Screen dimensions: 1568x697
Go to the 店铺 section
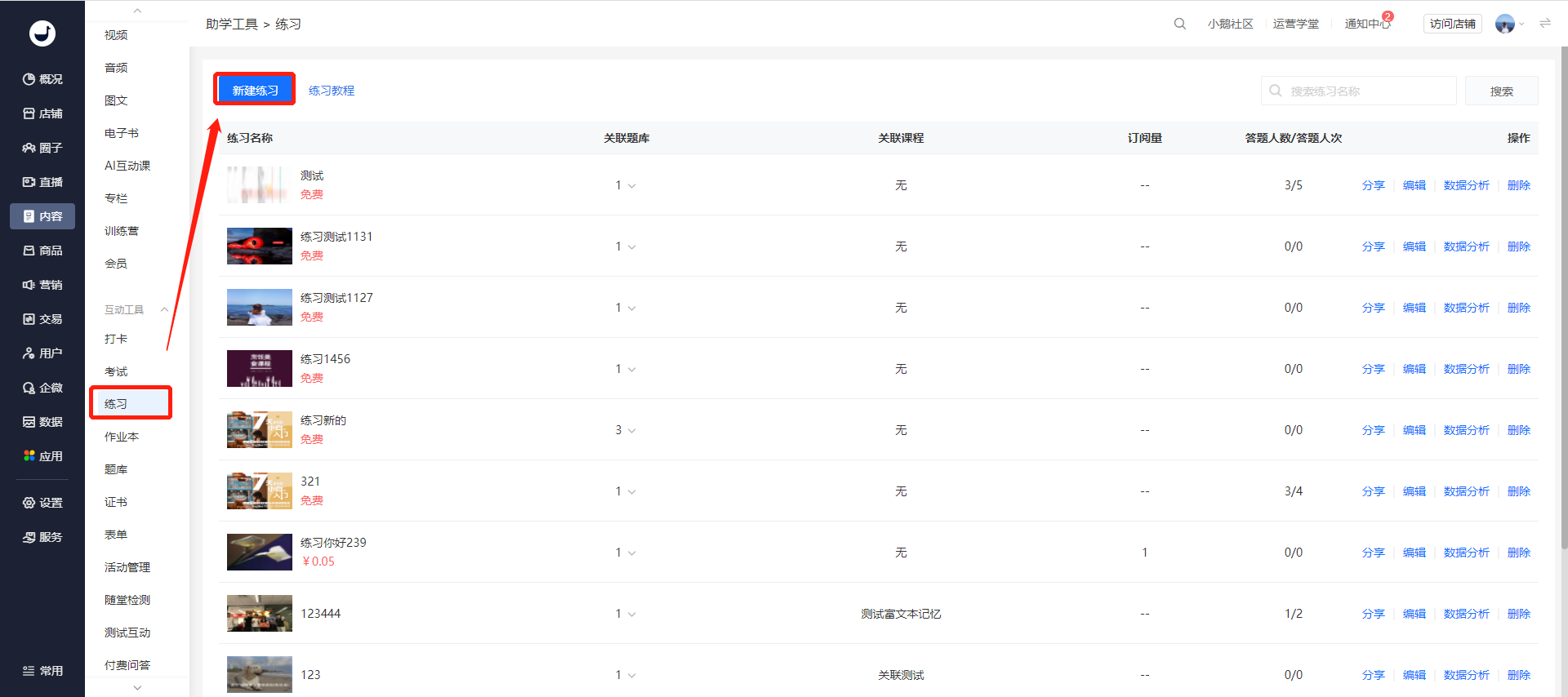pos(42,113)
